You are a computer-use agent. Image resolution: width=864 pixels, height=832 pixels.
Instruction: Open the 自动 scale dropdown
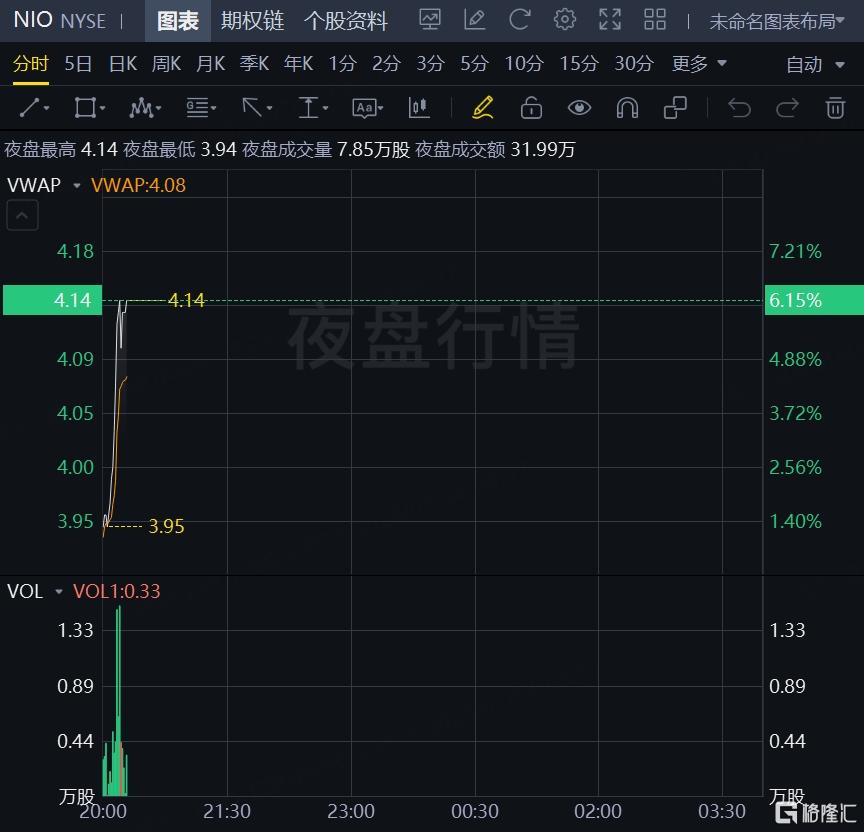click(x=815, y=64)
